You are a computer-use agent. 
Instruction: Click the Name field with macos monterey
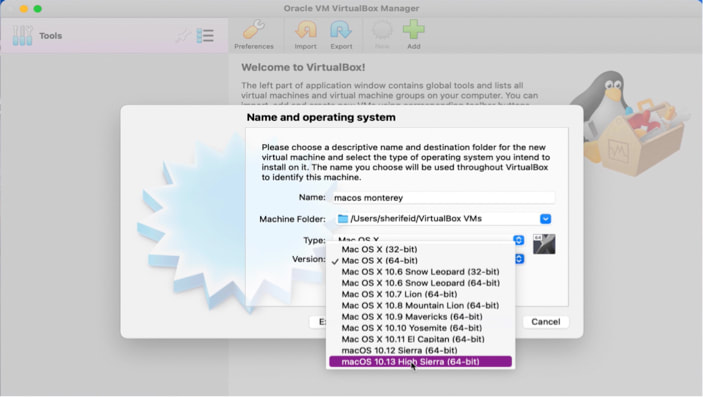tap(444, 197)
